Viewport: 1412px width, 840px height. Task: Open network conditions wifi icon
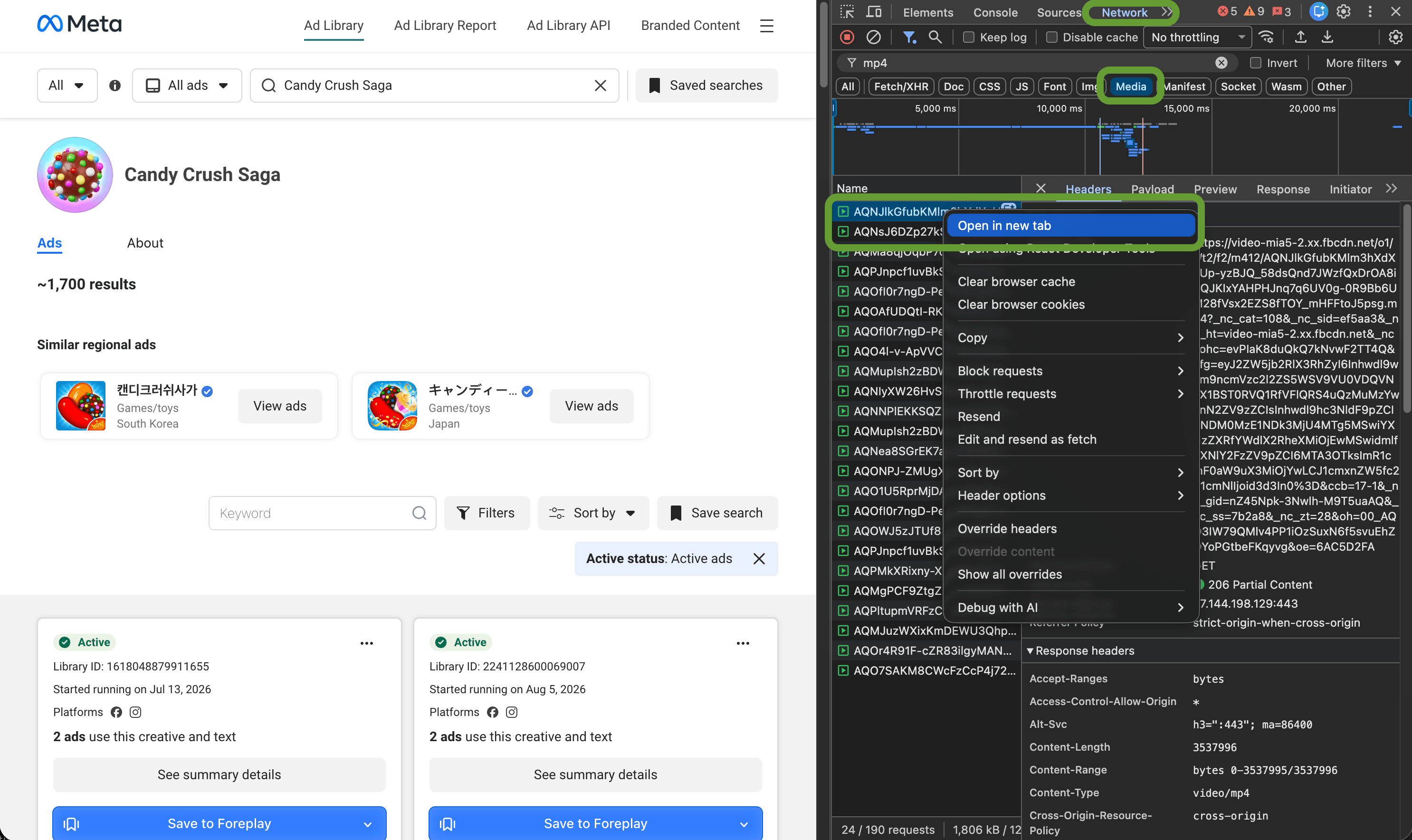click(1266, 38)
